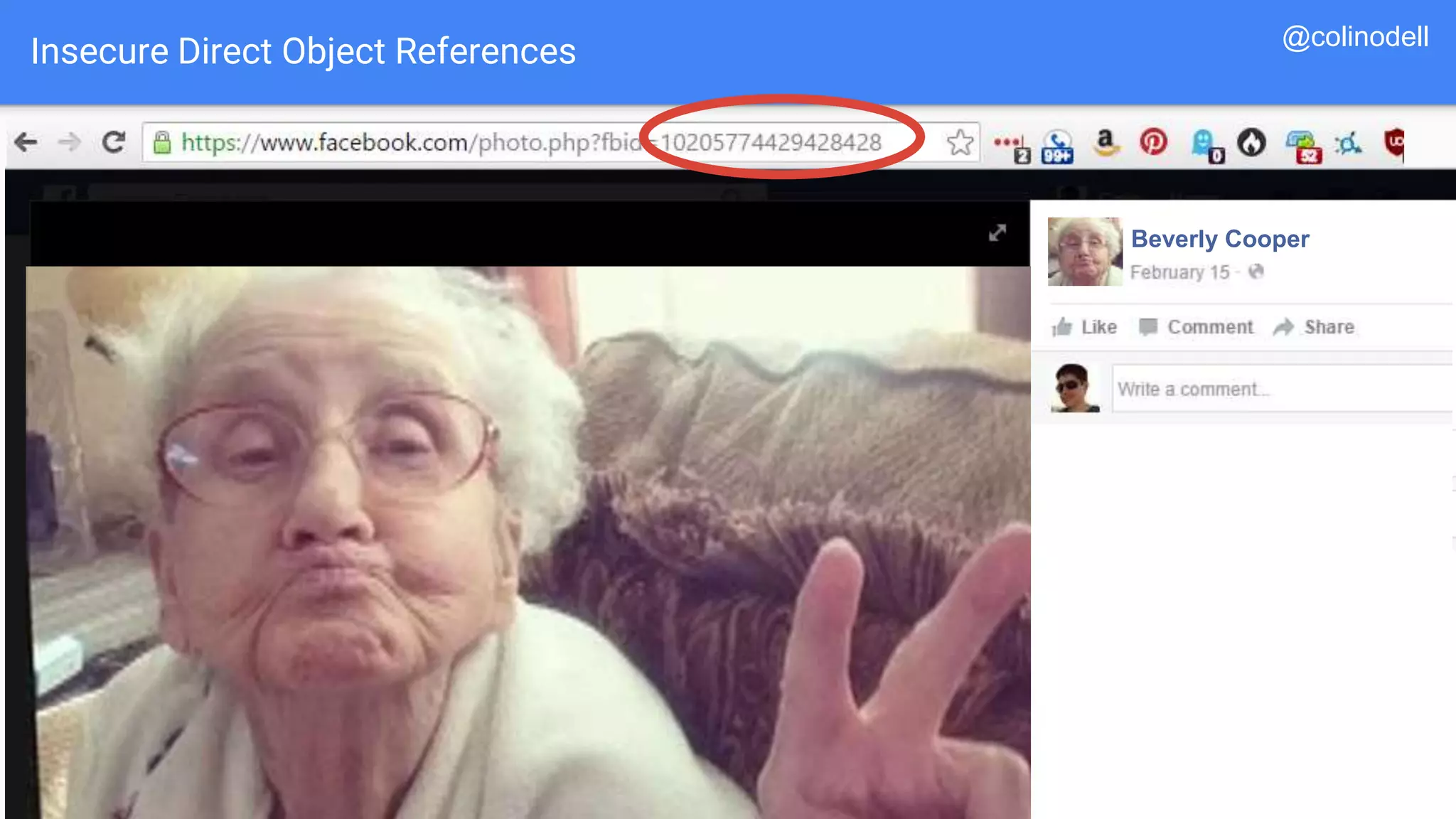1456x819 pixels.
Task: Share the photo
Action: pyautogui.click(x=1314, y=327)
